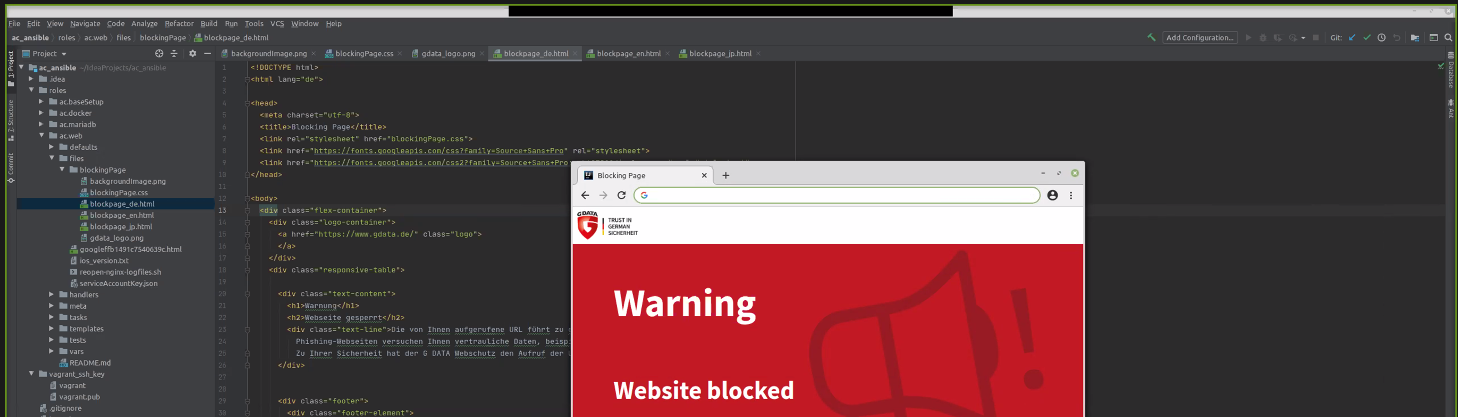Click the Chrome address bar
The width and height of the screenshot is (1458, 417).
pos(840,195)
